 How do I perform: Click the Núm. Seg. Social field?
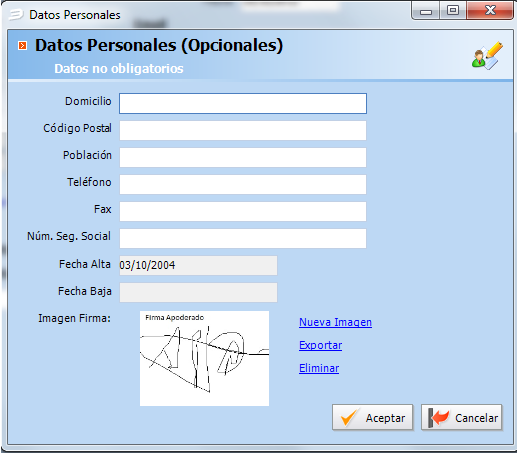coord(243,238)
